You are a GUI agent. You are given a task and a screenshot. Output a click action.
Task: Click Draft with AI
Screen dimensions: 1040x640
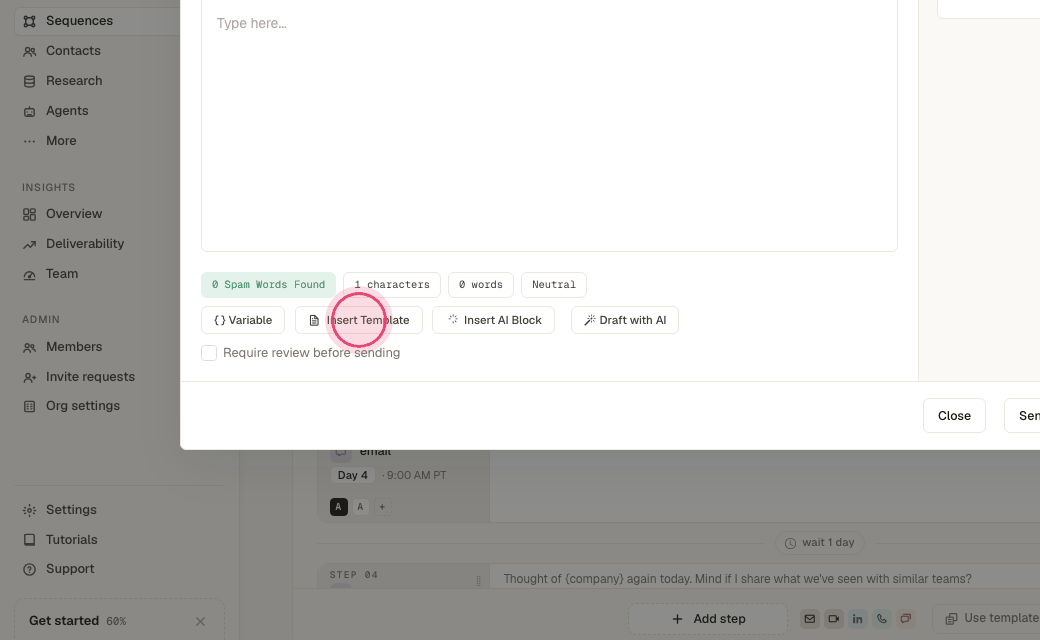(x=625, y=320)
